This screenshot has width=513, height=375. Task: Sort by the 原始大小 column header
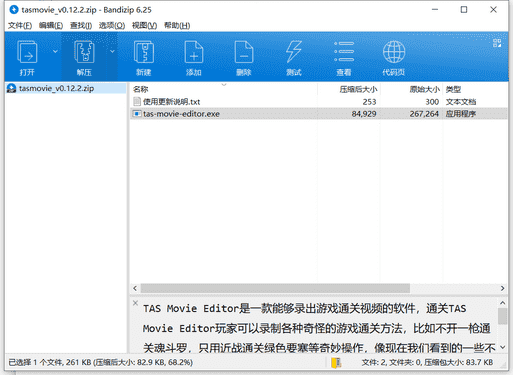point(412,89)
